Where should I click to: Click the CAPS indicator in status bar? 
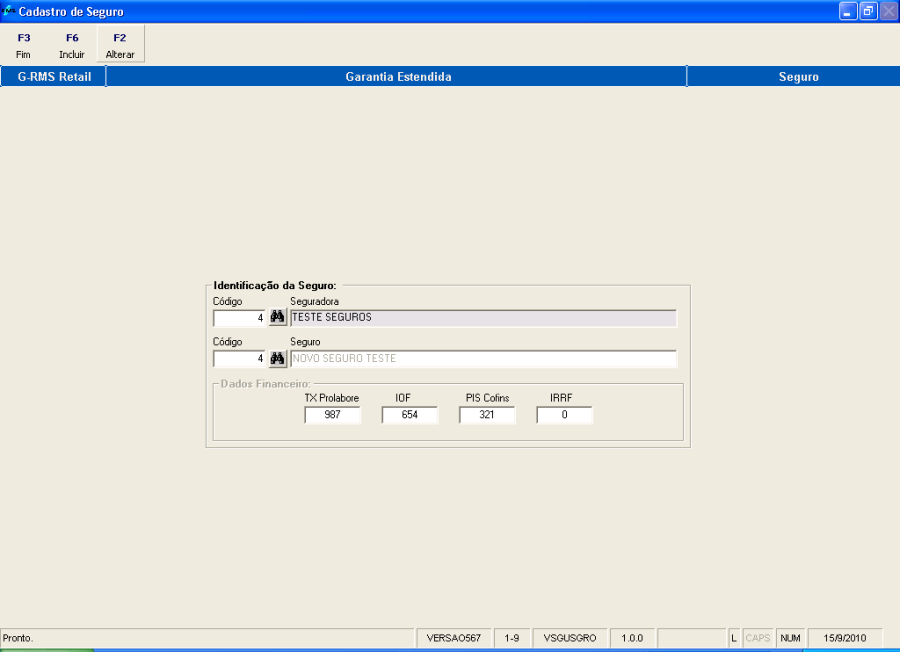[x=758, y=638]
